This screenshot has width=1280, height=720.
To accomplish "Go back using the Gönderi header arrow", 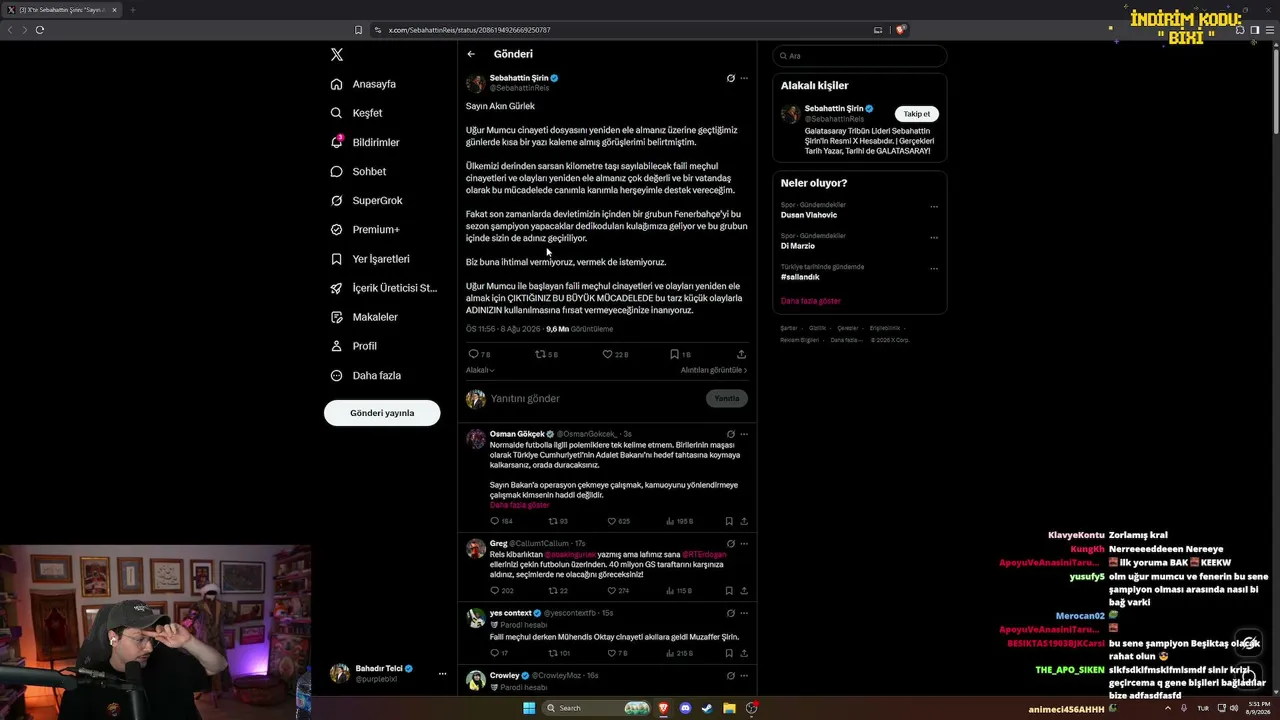I will [471, 54].
